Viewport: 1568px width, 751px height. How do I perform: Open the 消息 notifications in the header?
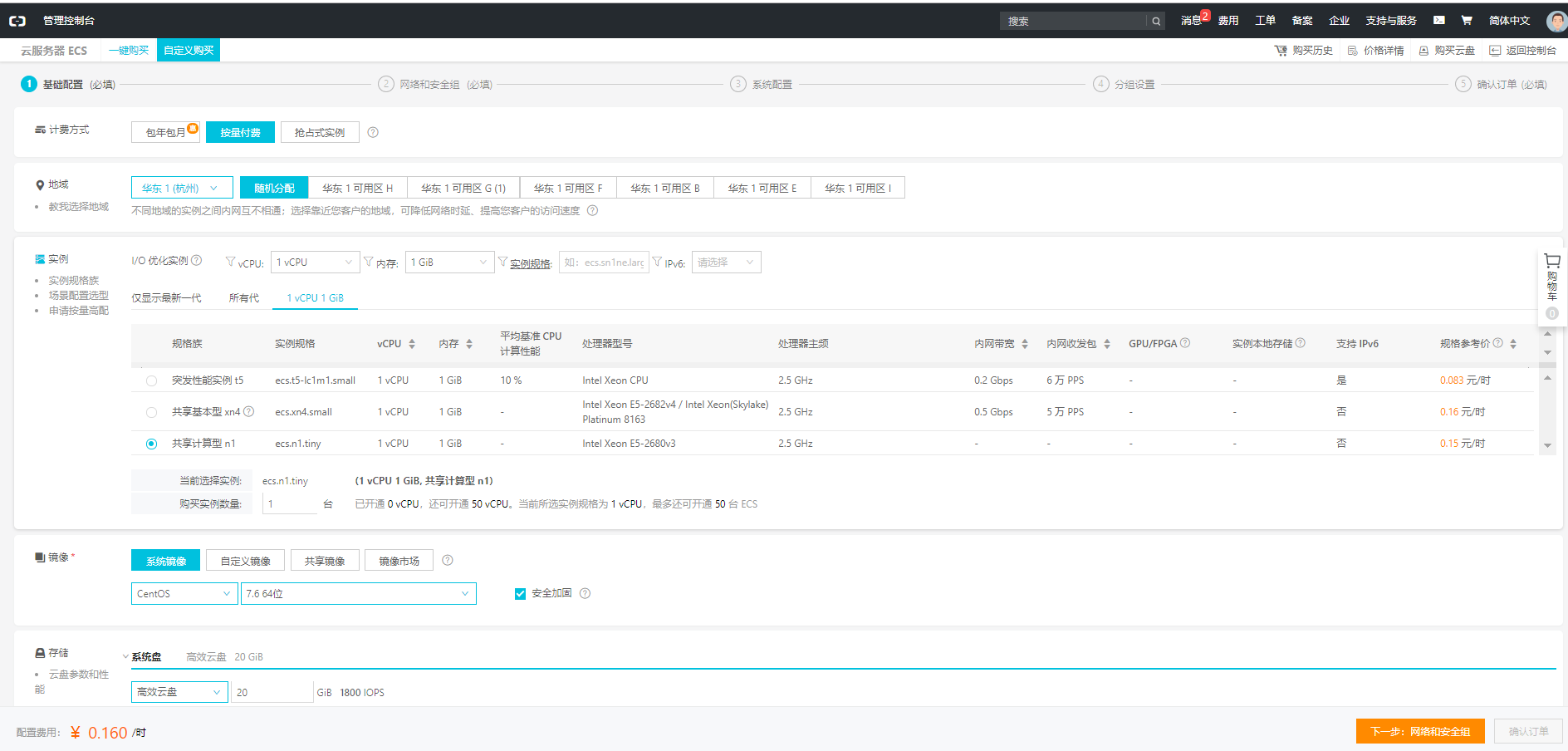1191,21
